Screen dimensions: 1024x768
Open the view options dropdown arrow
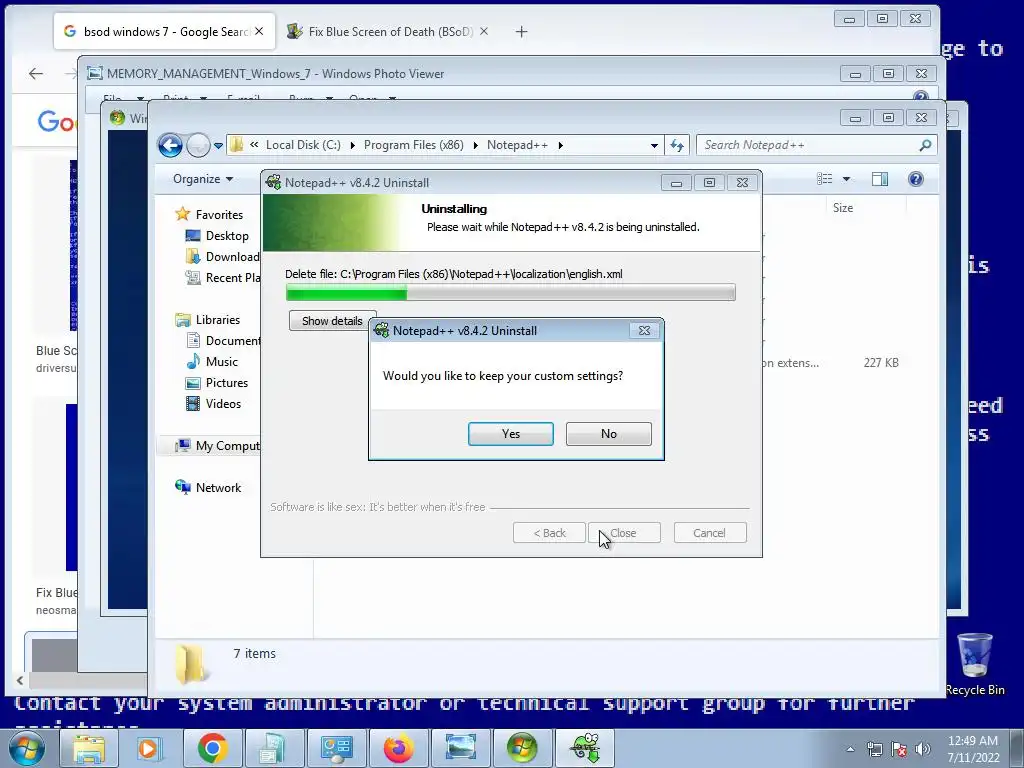point(846,179)
